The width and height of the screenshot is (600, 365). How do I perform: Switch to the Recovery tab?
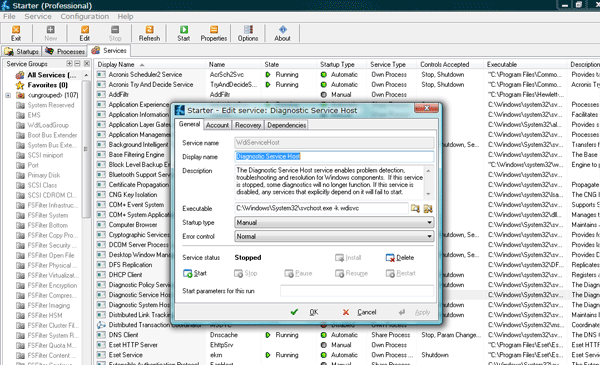tap(248, 125)
